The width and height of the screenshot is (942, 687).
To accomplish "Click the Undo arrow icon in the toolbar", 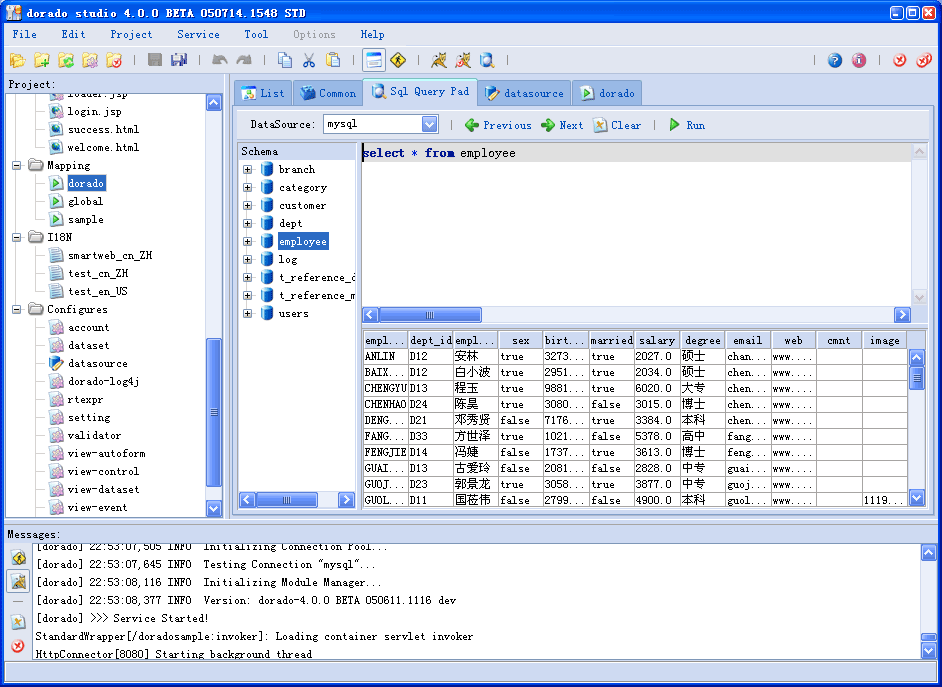I will tap(220, 60).
